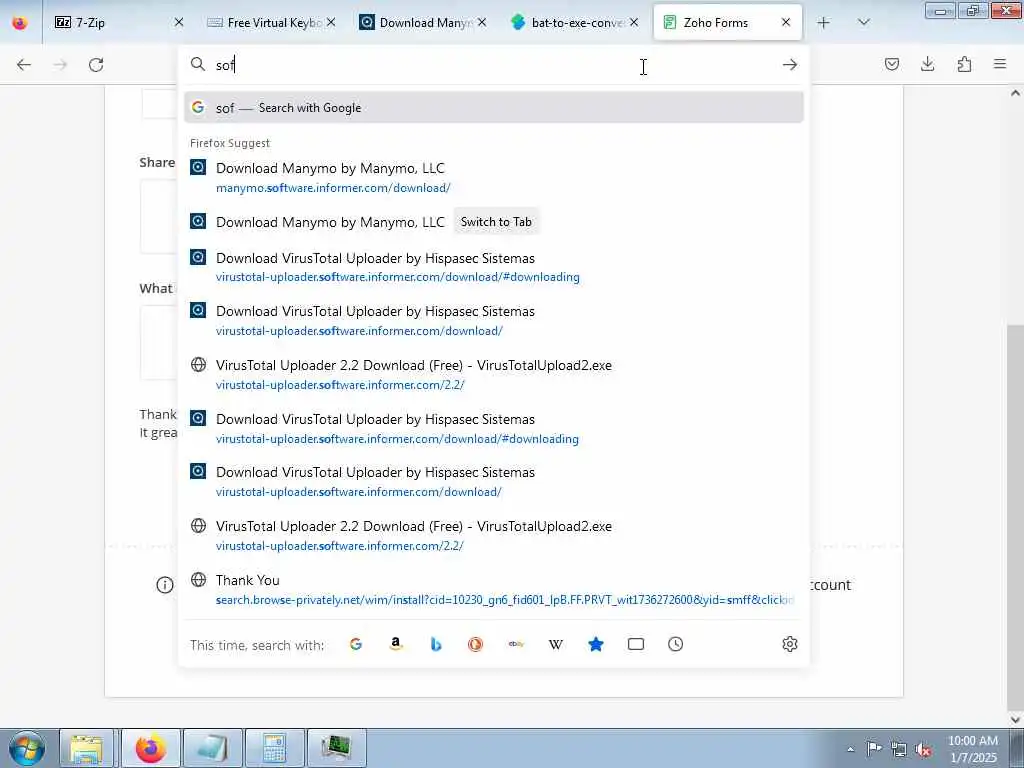Search this time with Amazon
Screen dimensions: 1024x768
(x=396, y=645)
